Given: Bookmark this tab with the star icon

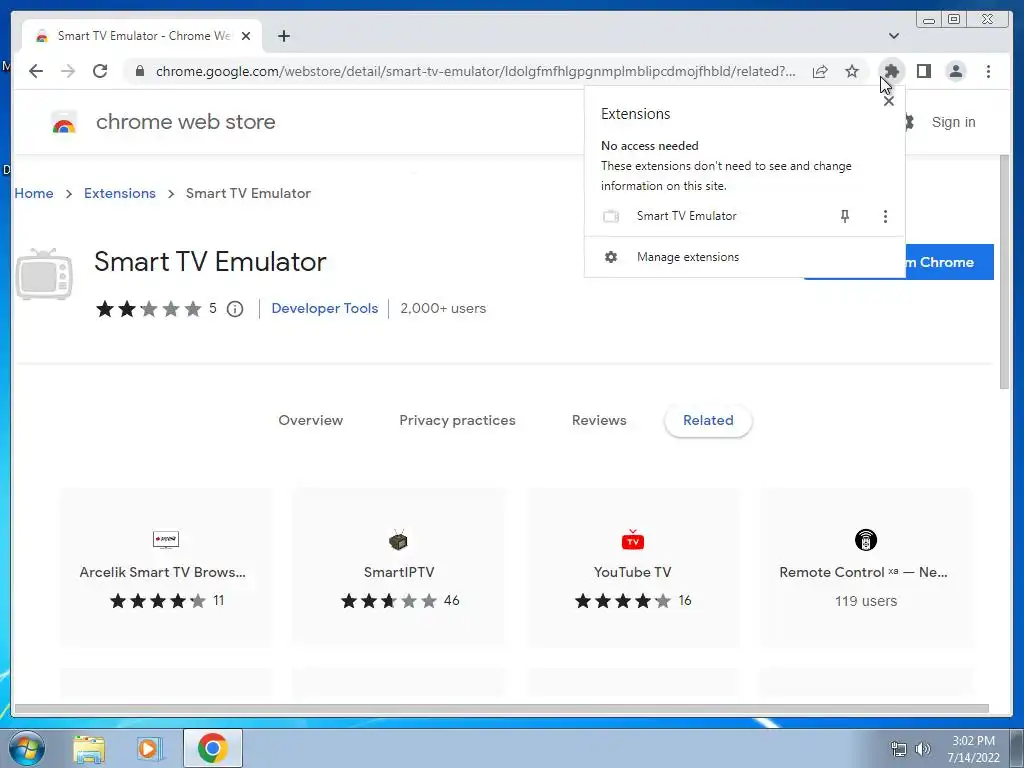Looking at the screenshot, I should [x=852, y=71].
